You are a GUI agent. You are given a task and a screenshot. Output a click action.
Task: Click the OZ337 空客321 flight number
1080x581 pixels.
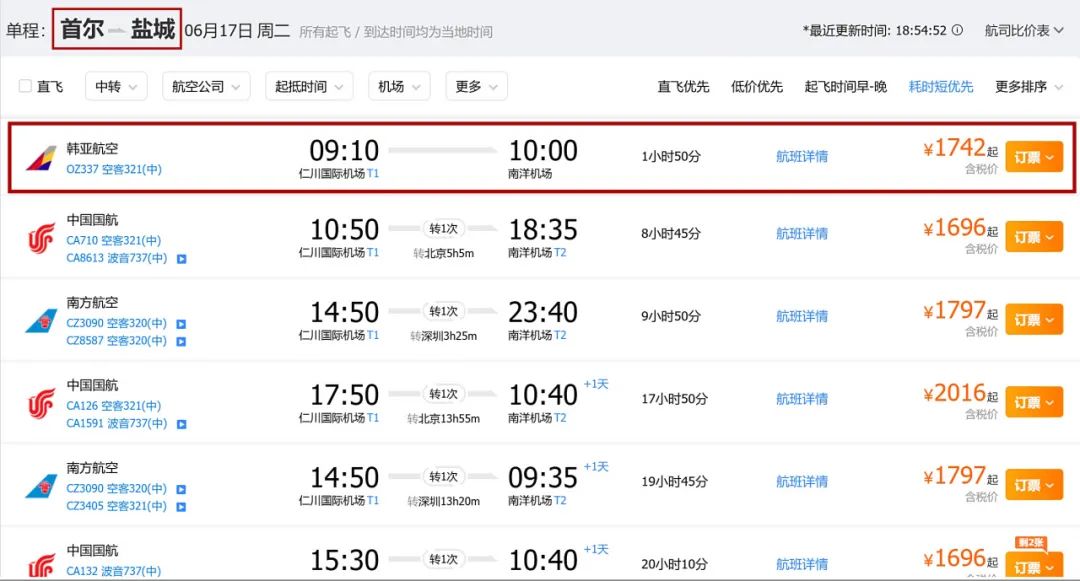[x=114, y=169]
